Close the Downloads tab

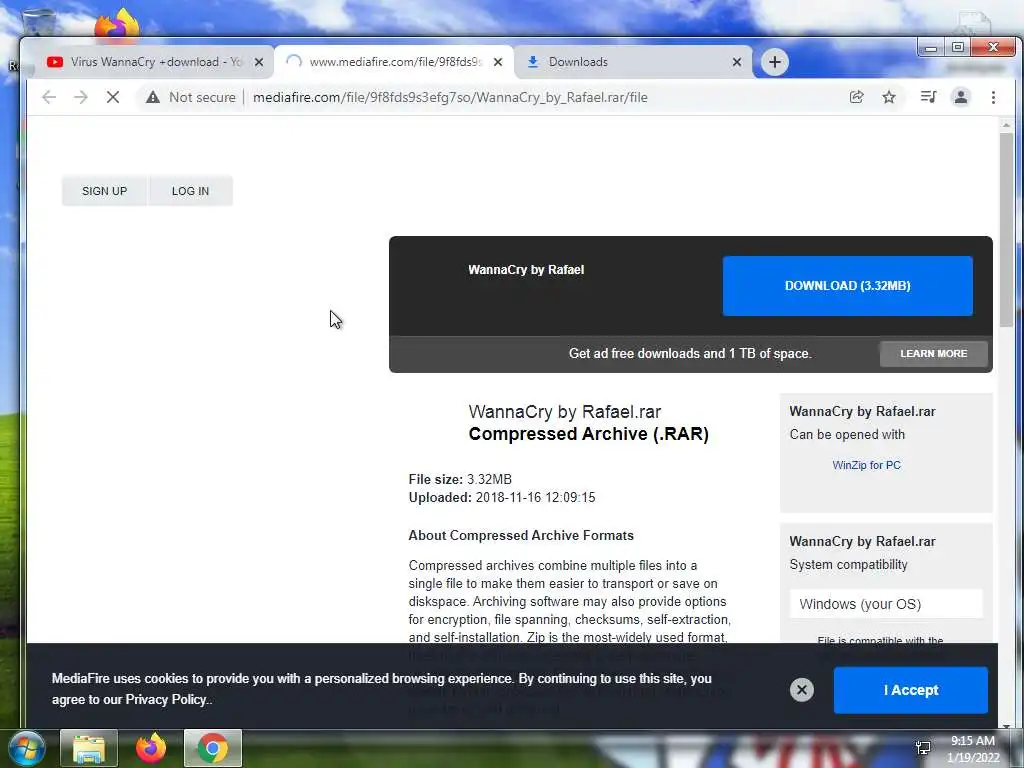pos(737,62)
